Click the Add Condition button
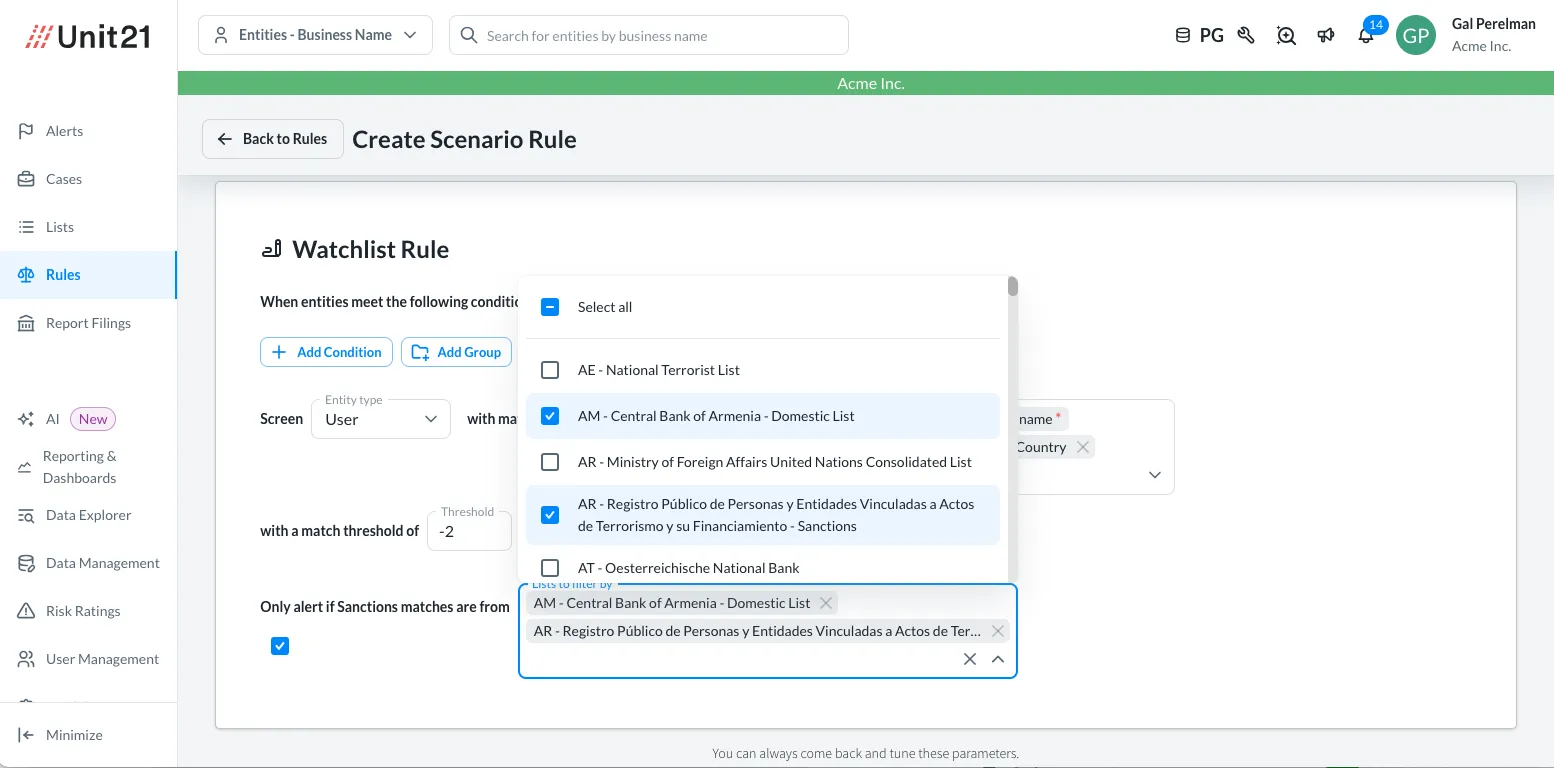Image resolution: width=1554 pixels, height=768 pixels. click(x=326, y=352)
